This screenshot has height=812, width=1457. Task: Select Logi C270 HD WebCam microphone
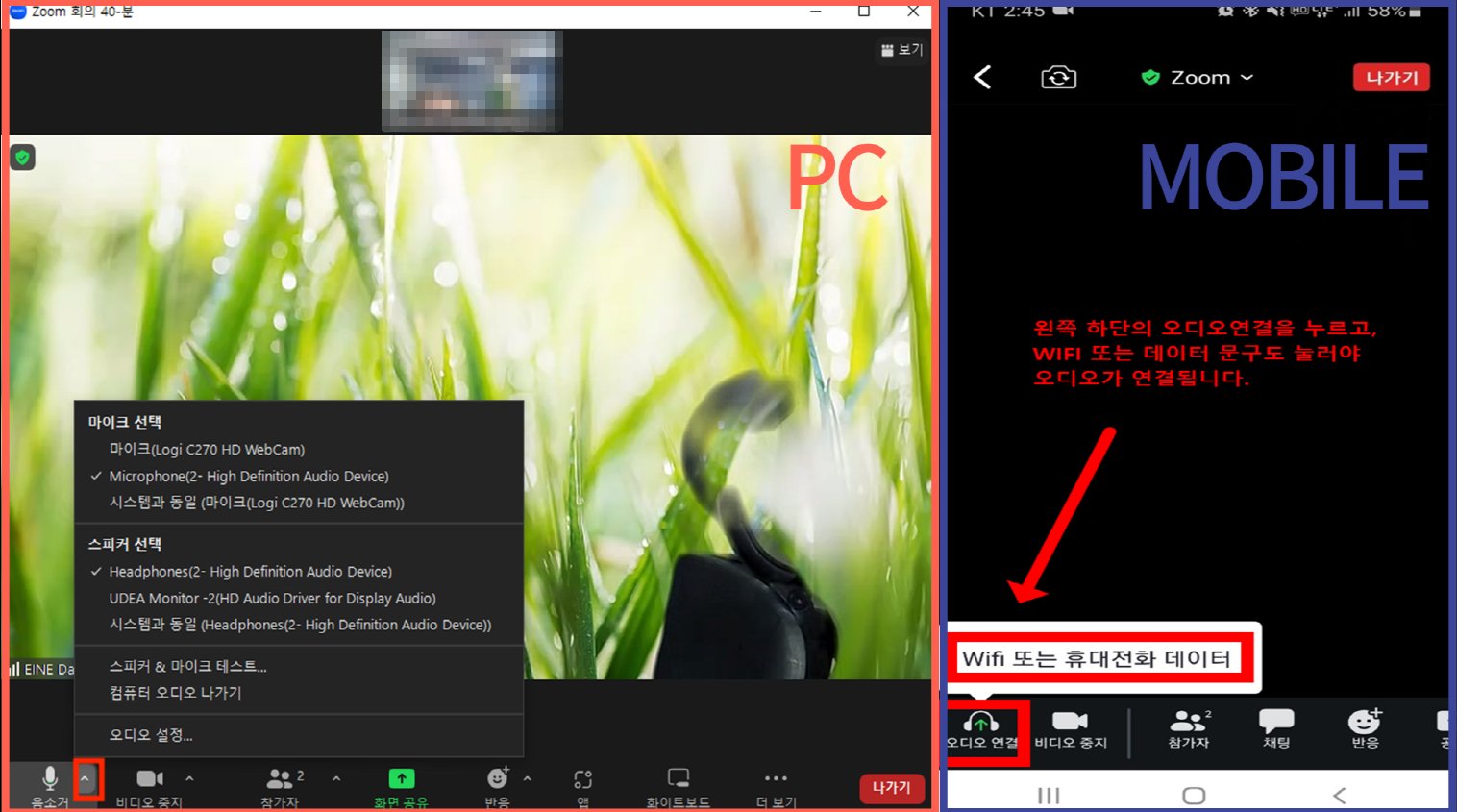207,450
